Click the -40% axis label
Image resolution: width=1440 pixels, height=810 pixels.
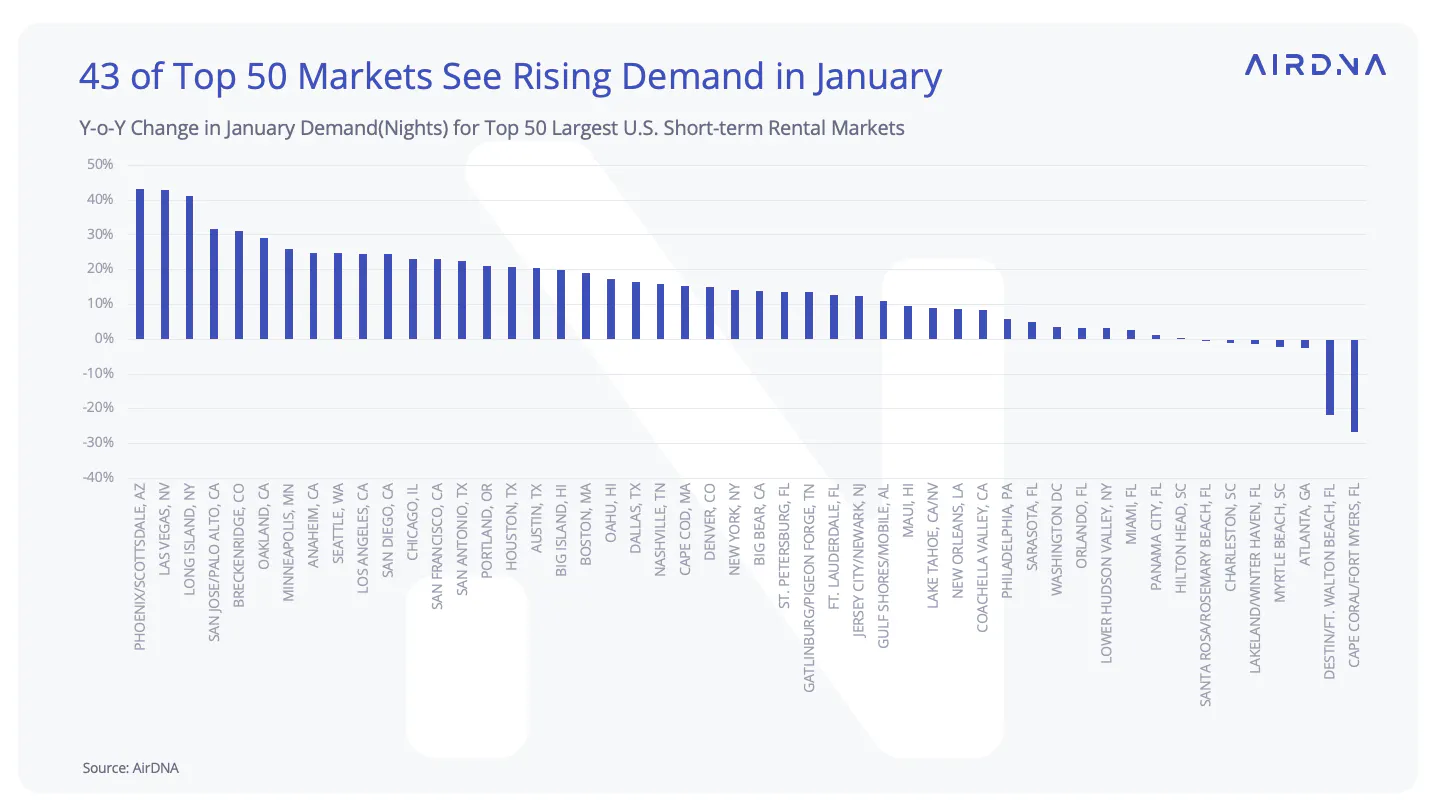(99, 477)
